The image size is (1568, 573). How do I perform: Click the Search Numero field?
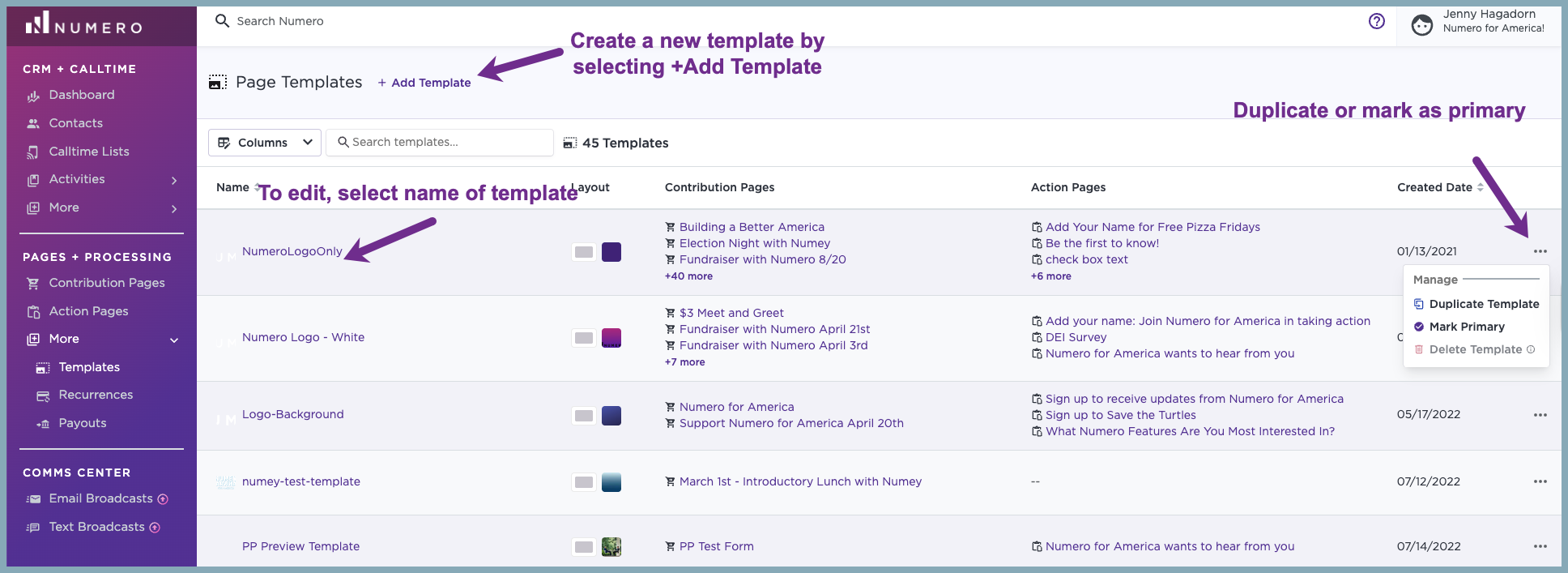click(x=279, y=21)
